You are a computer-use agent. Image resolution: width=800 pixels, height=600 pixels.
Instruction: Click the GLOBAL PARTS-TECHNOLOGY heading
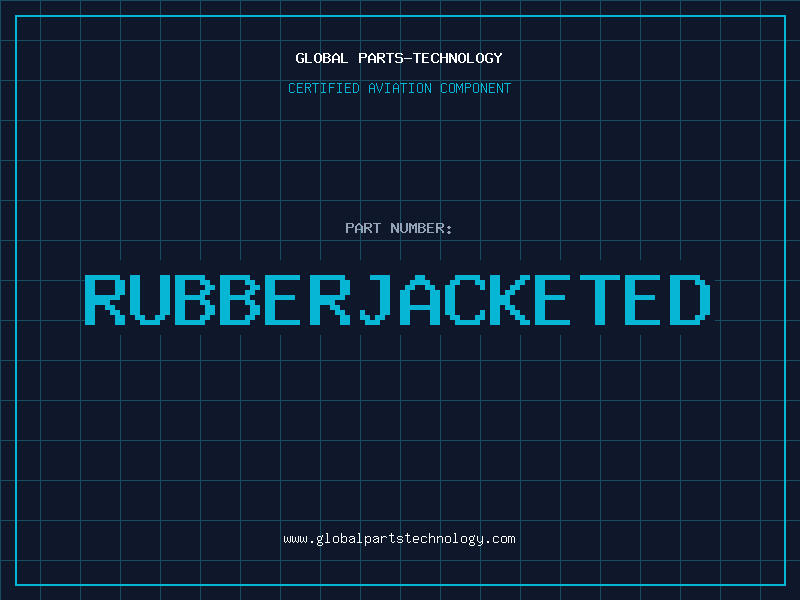399,58
